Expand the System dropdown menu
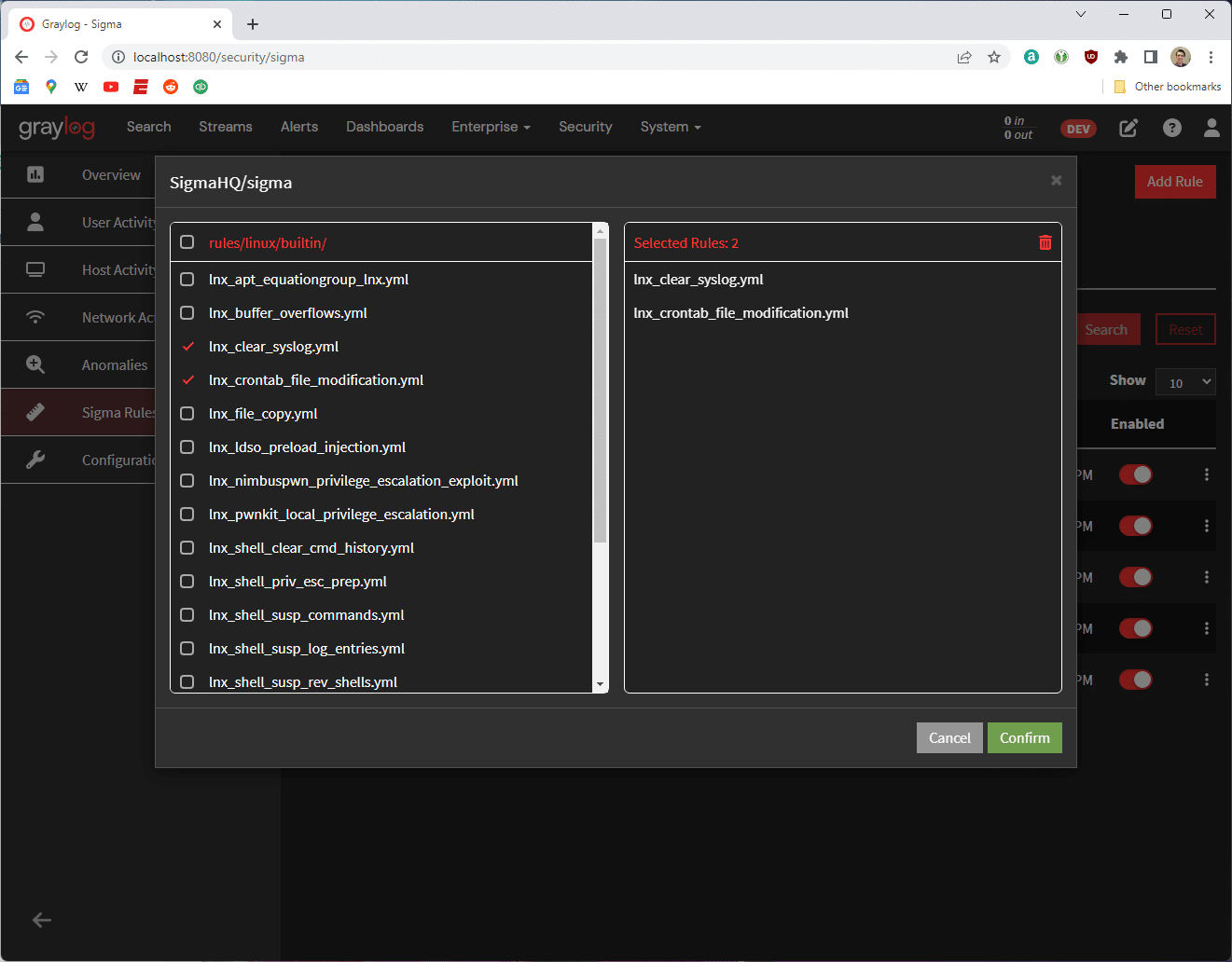This screenshot has height=962, width=1232. (670, 127)
